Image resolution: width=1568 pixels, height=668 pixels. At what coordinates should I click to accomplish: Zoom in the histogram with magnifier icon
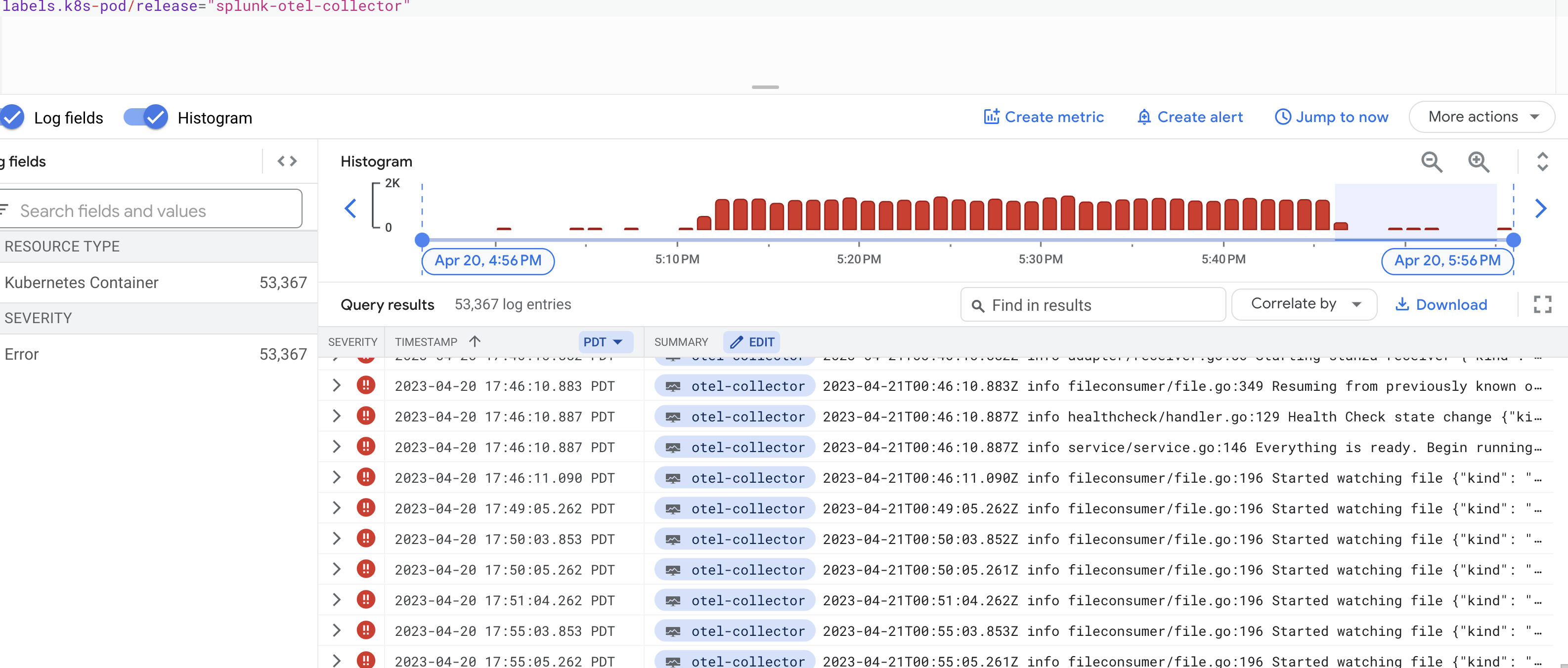(1479, 162)
